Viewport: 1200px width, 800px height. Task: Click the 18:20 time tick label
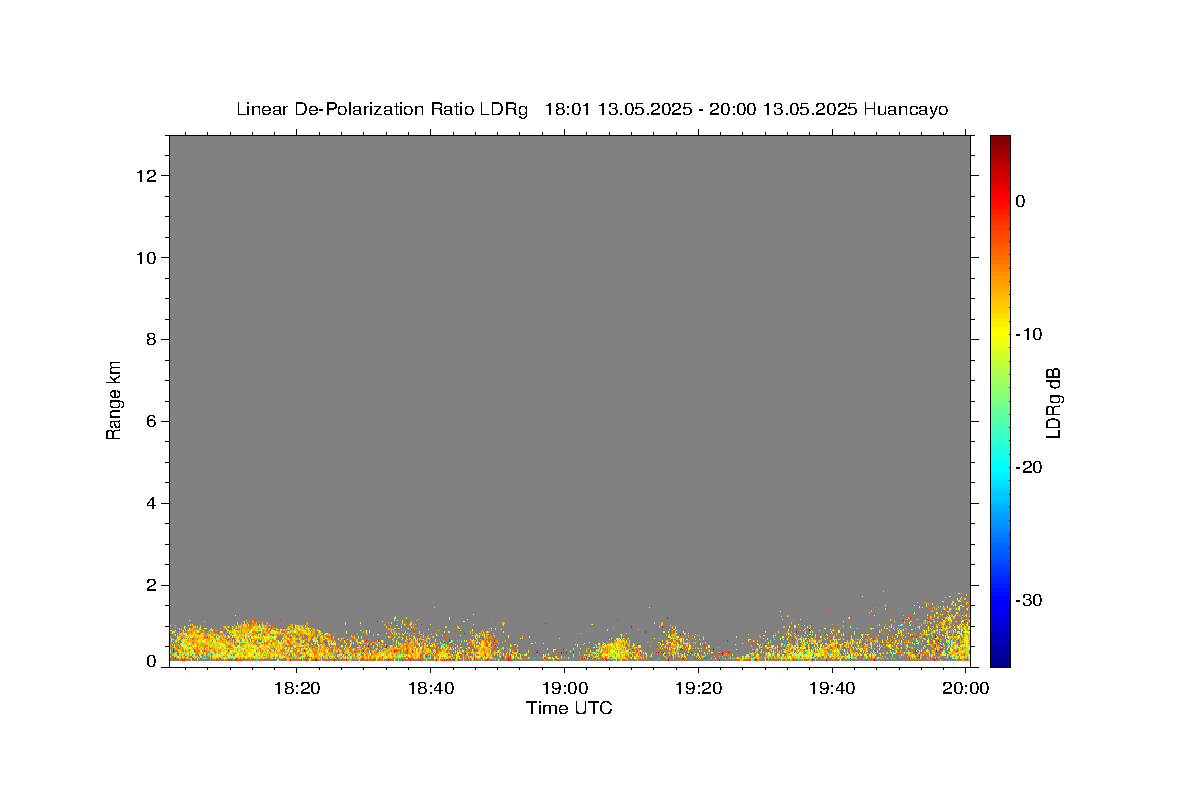297,688
